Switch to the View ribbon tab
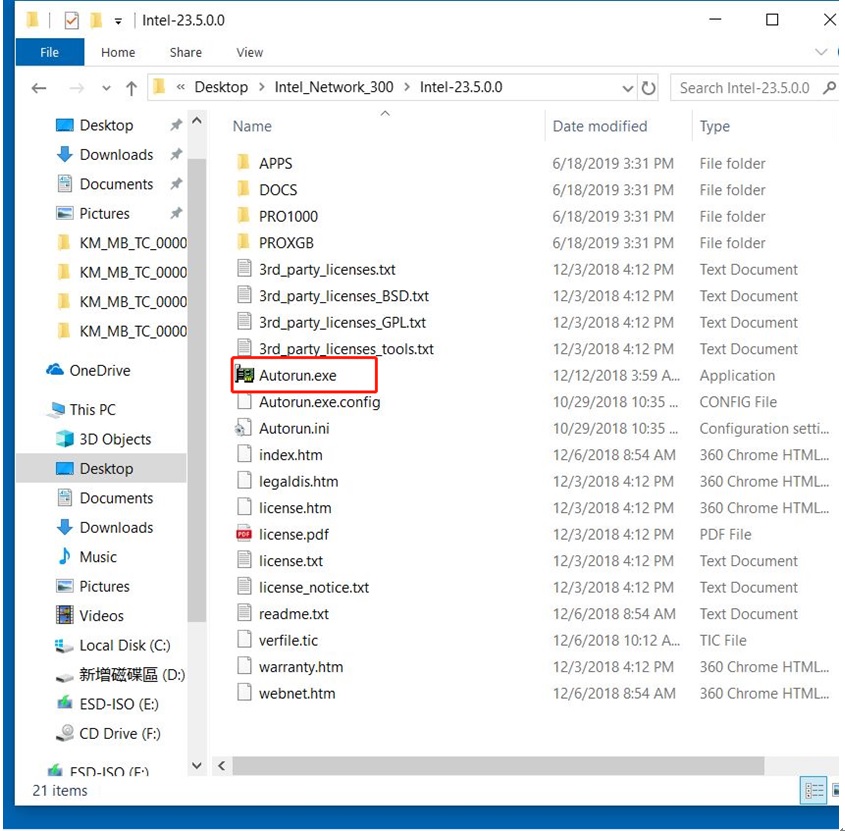This screenshot has height=831, width=845. pyautogui.click(x=250, y=52)
